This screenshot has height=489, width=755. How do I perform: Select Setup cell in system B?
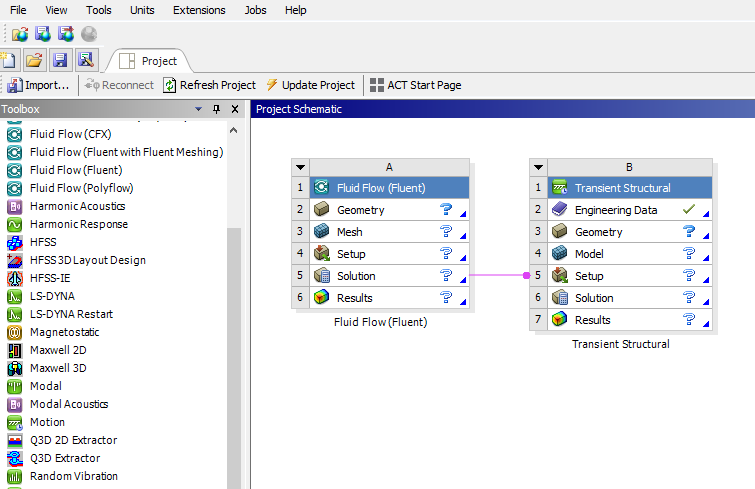630,276
